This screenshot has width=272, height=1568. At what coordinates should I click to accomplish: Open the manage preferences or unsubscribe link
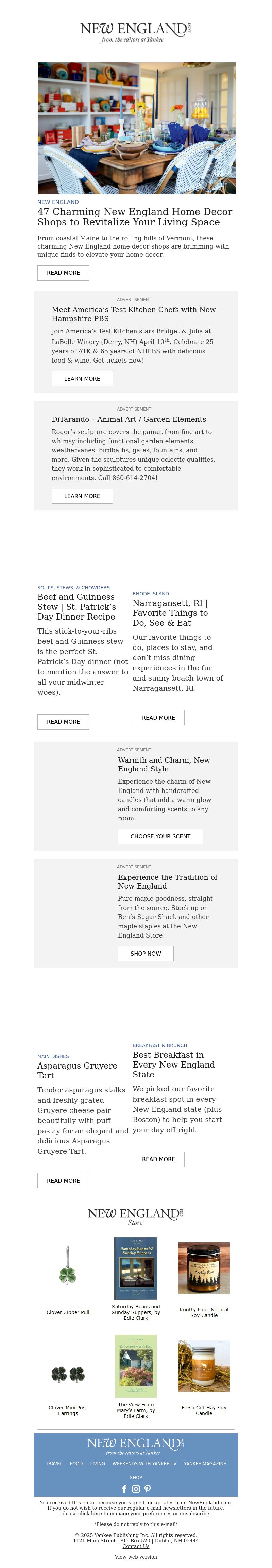(x=143, y=1513)
